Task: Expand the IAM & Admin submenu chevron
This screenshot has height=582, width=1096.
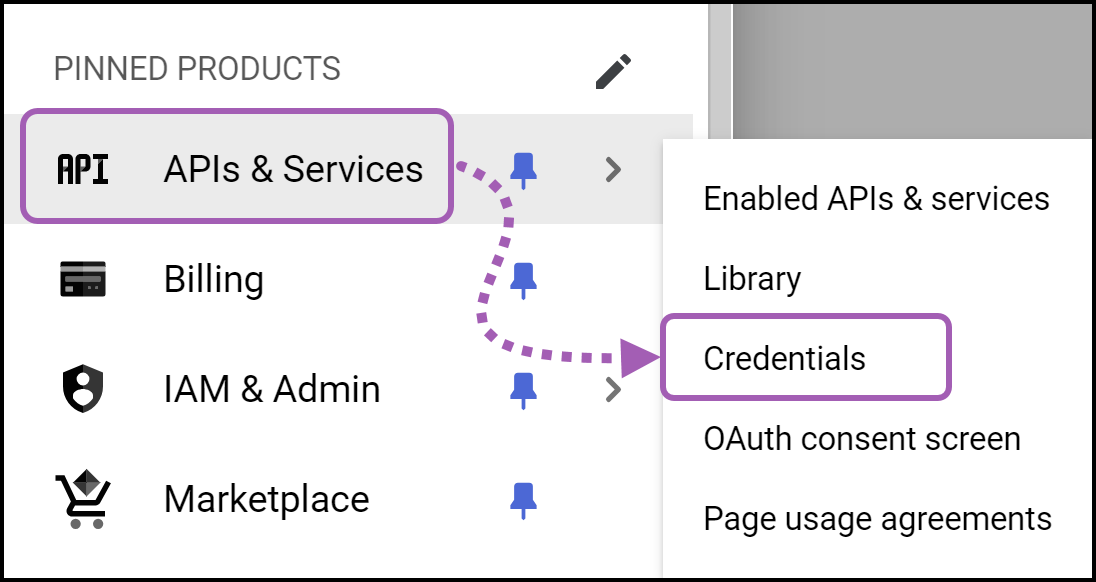Action: (x=613, y=389)
